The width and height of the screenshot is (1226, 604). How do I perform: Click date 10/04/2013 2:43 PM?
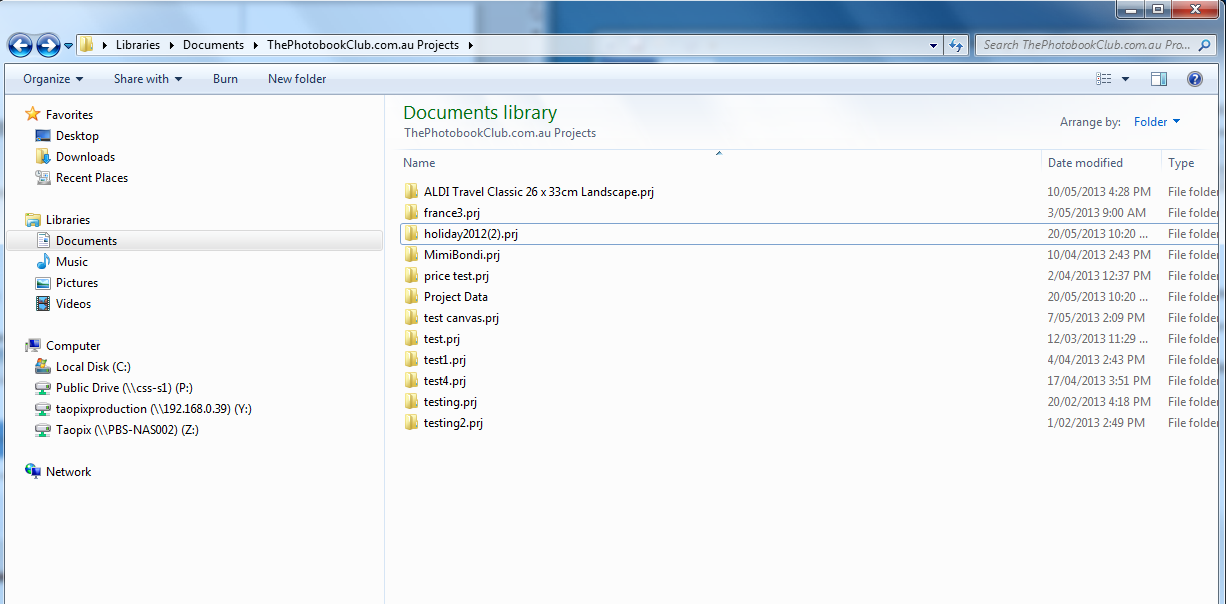tap(1099, 255)
